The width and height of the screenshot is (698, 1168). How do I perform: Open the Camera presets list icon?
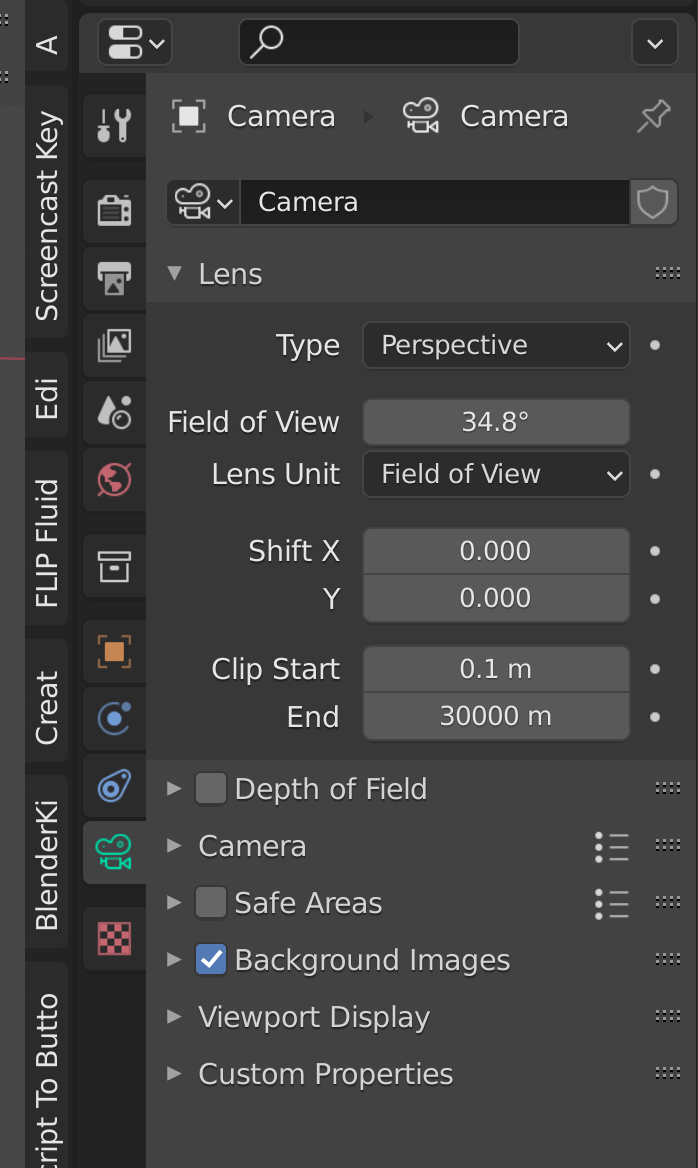click(612, 847)
